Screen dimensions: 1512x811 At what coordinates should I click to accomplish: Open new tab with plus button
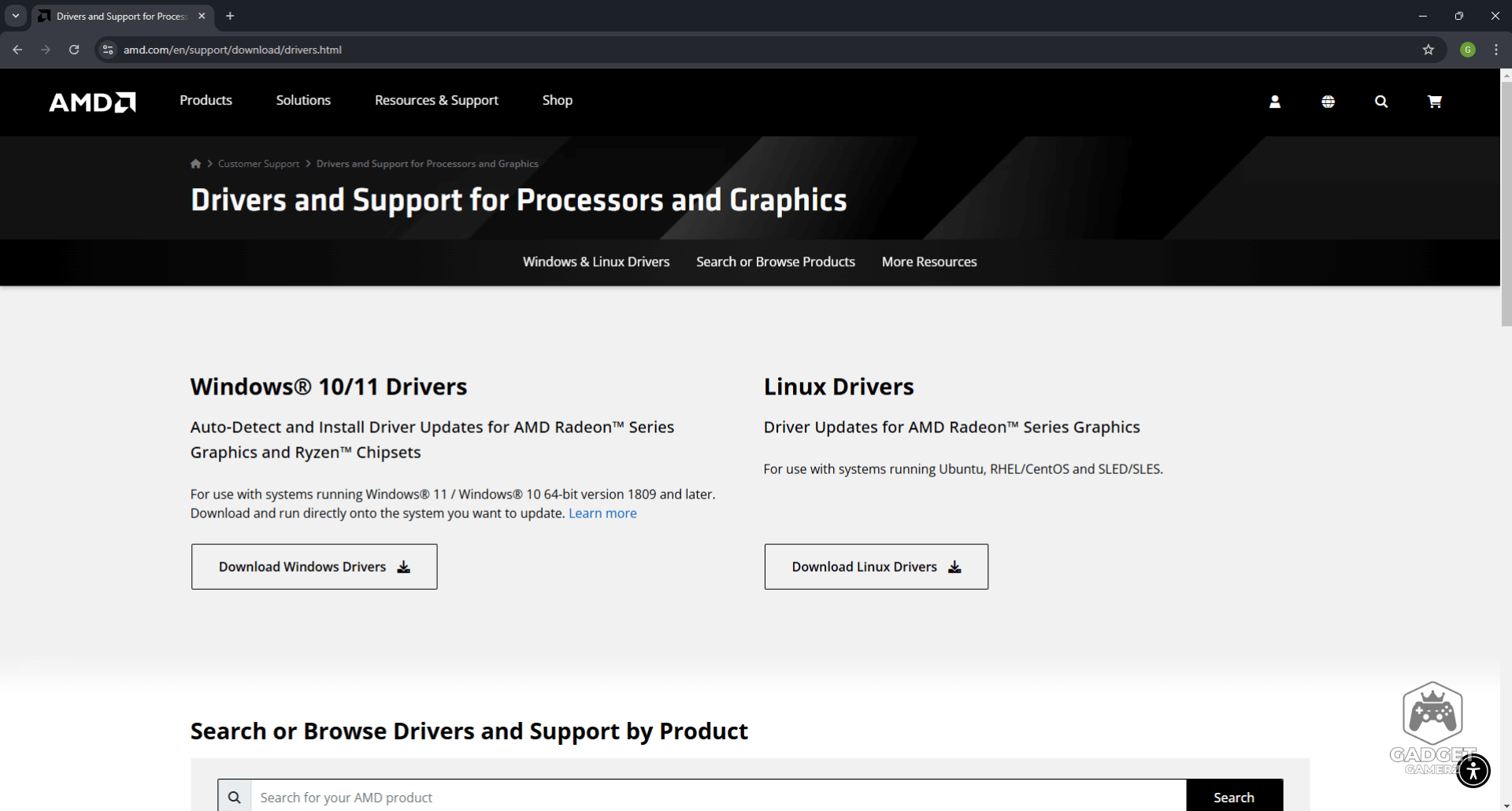(230, 16)
